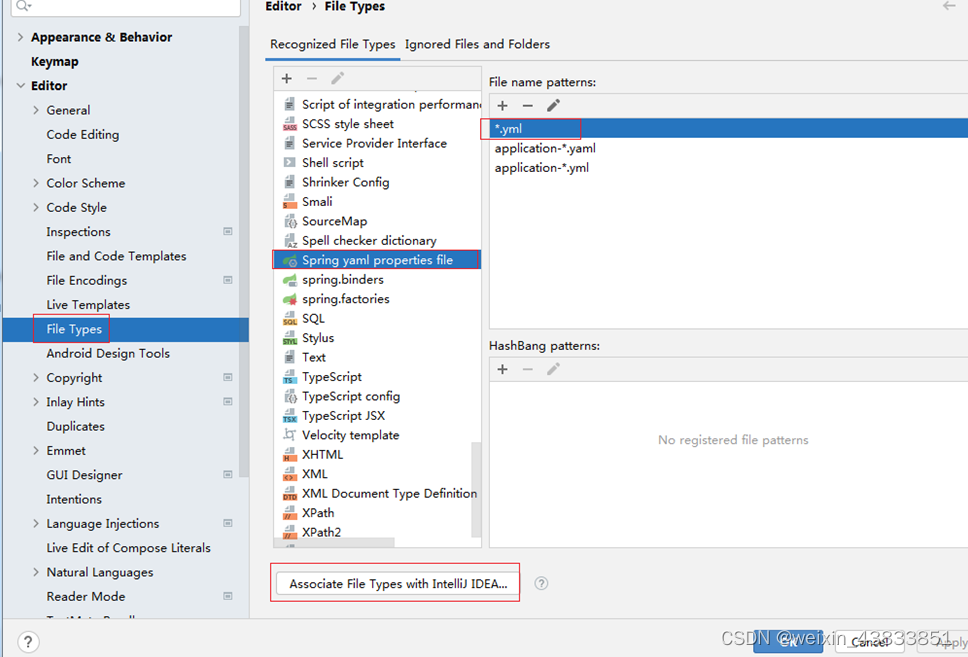This screenshot has height=657, width=968.
Task: Open Keymap settings
Action: point(55,62)
